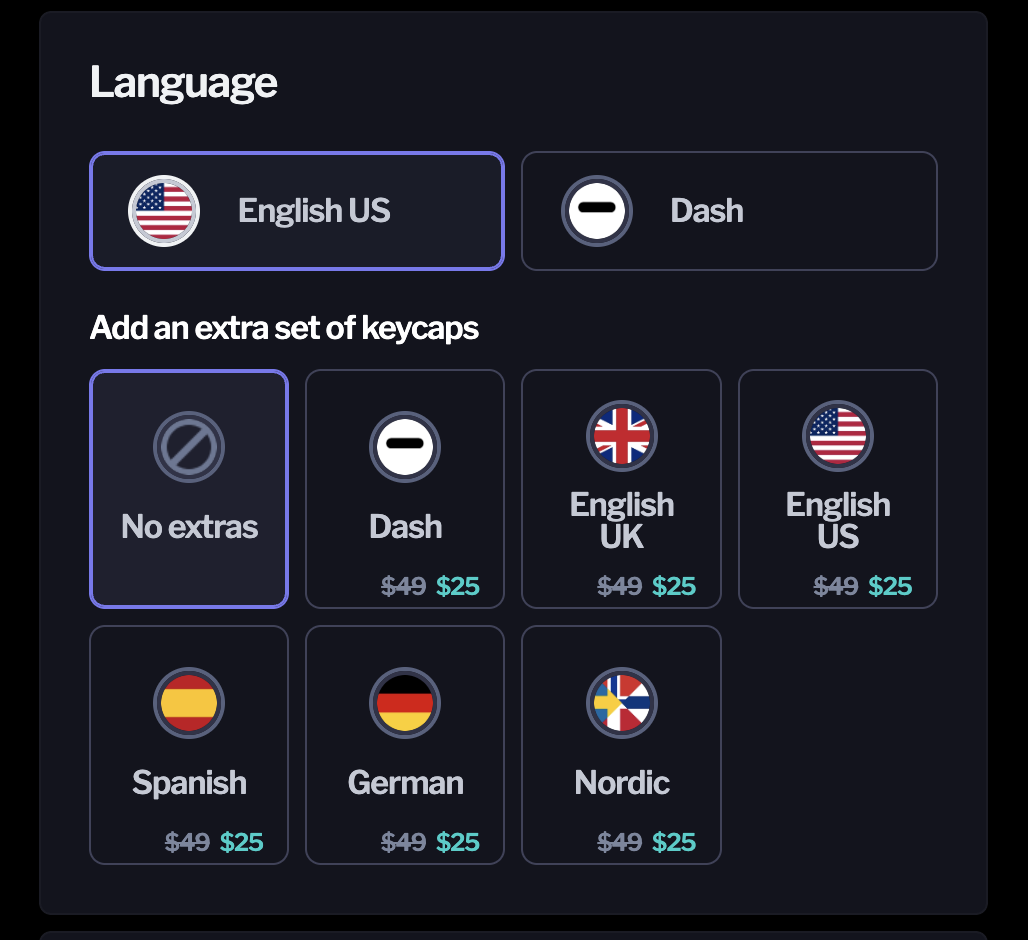Image resolution: width=1028 pixels, height=940 pixels.
Task: Select Dash as keyboard language
Action: [729, 211]
